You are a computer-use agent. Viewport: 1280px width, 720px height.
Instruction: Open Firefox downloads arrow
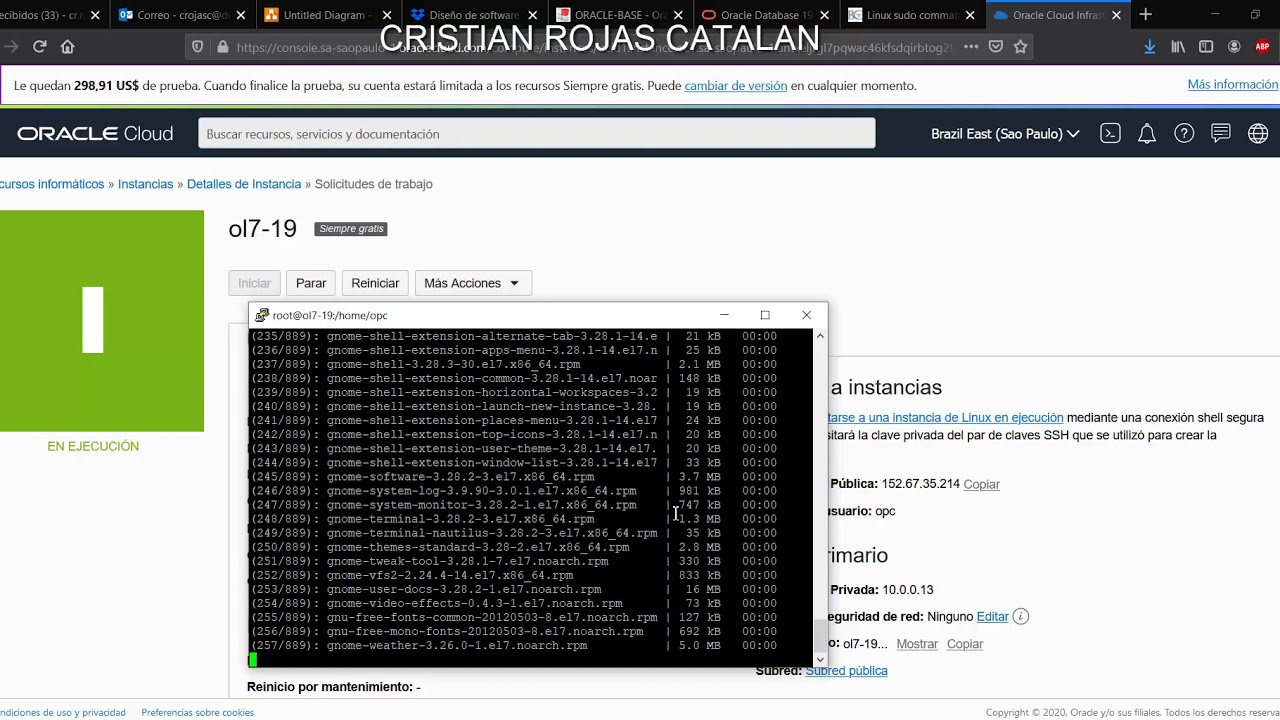pyautogui.click(x=1150, y=47)
